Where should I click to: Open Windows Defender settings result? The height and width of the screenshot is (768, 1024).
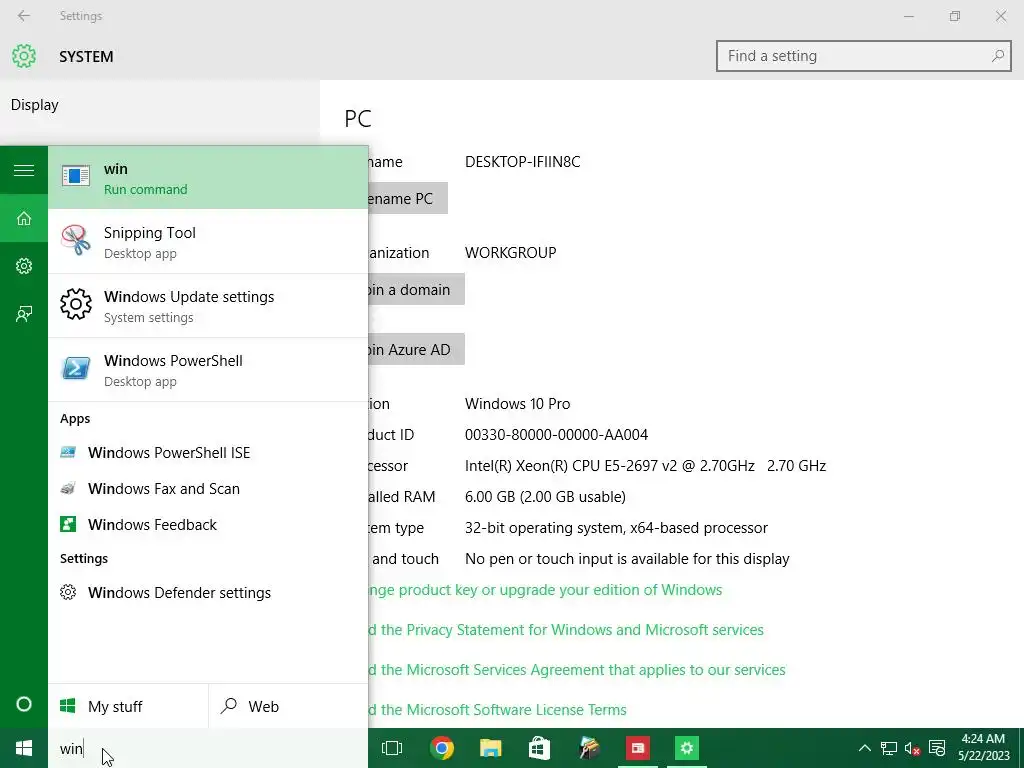[208, 592]
